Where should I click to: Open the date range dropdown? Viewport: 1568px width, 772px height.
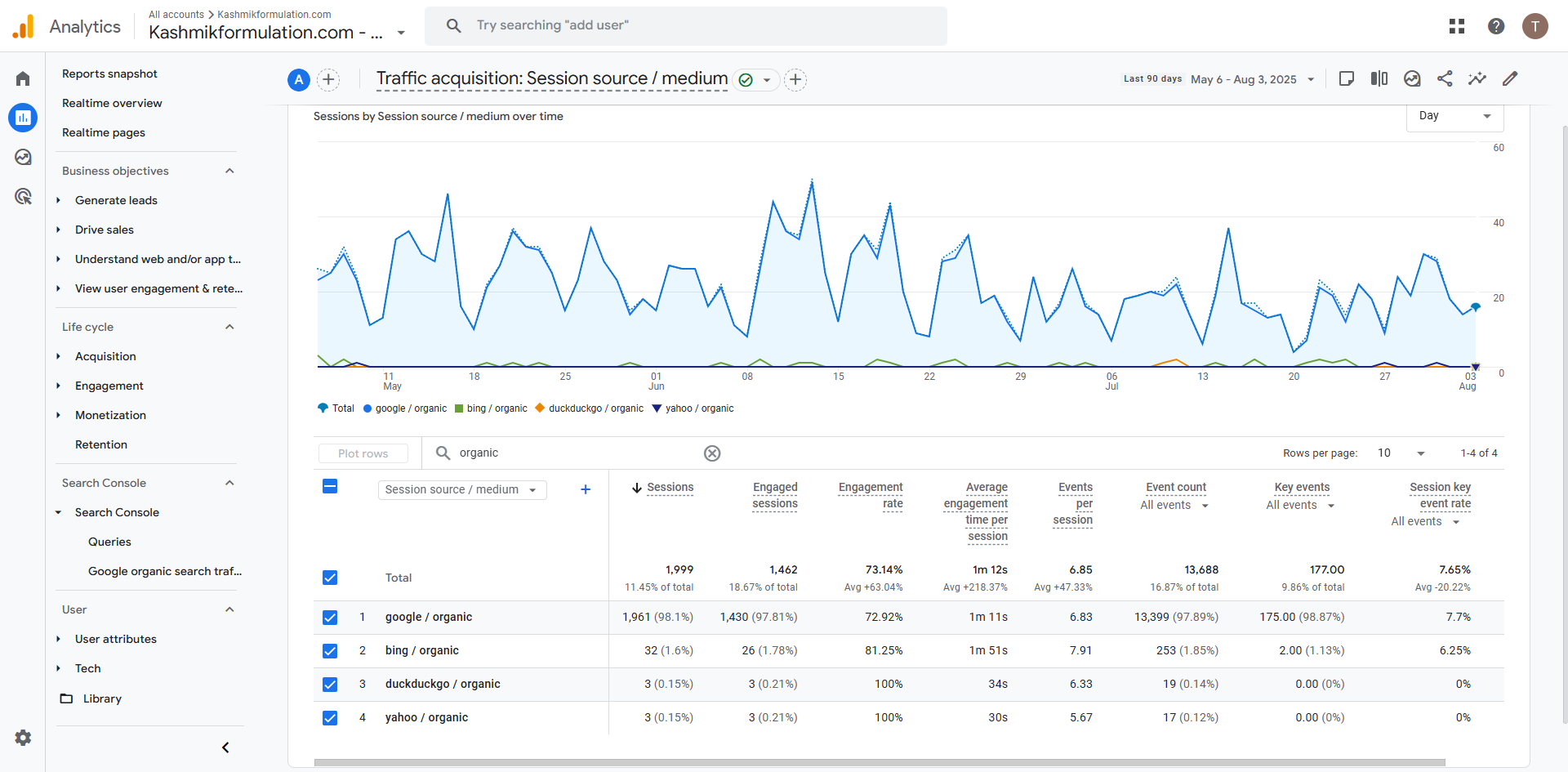click(x=1252, y=79)
